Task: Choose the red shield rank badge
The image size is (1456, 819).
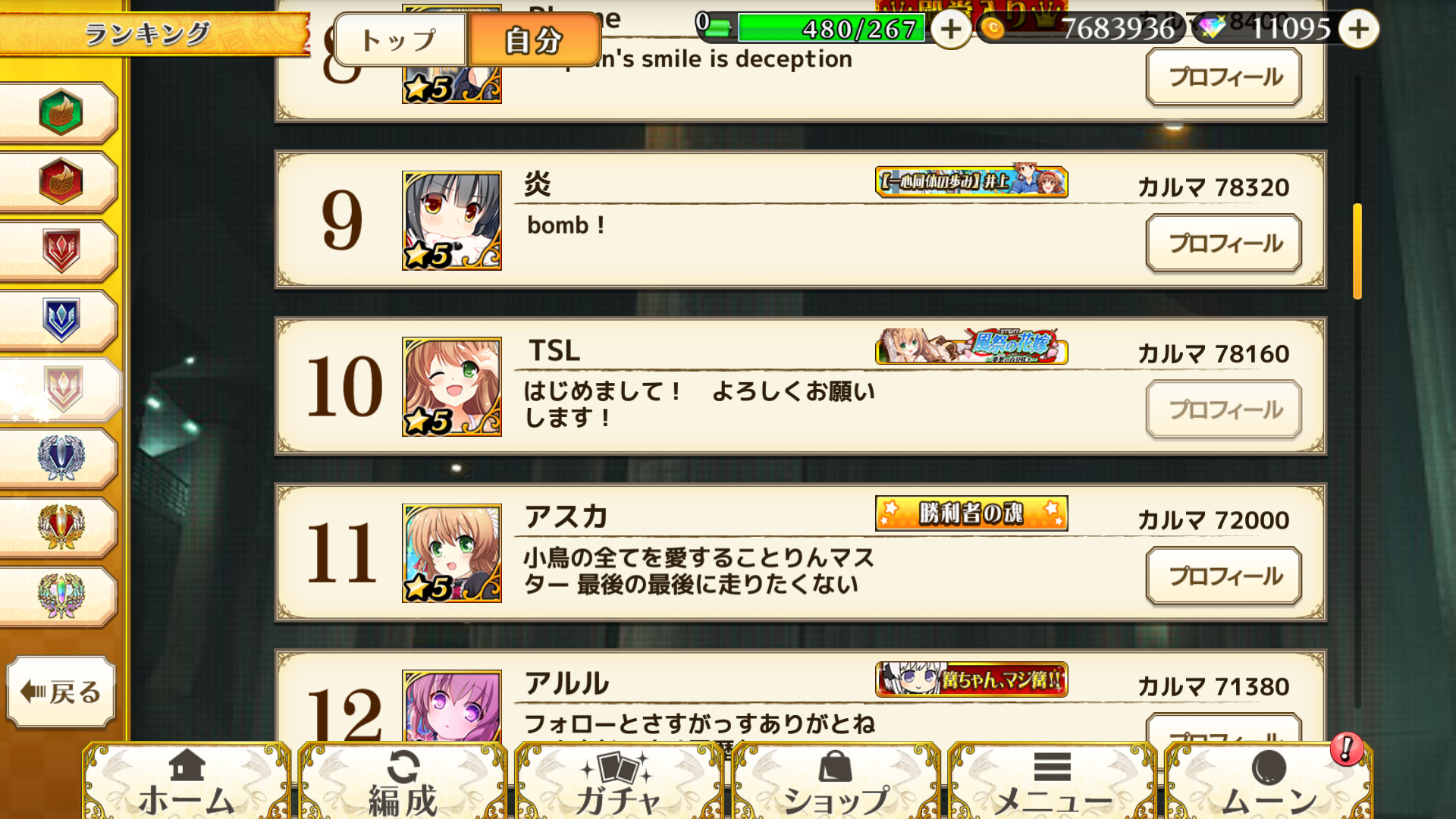Action: pos(59,251)
